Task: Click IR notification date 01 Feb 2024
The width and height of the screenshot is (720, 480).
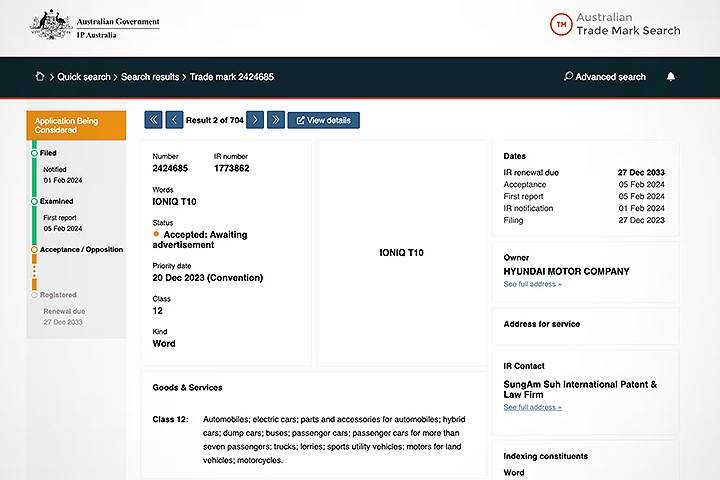Action: [x=641, y=209]
